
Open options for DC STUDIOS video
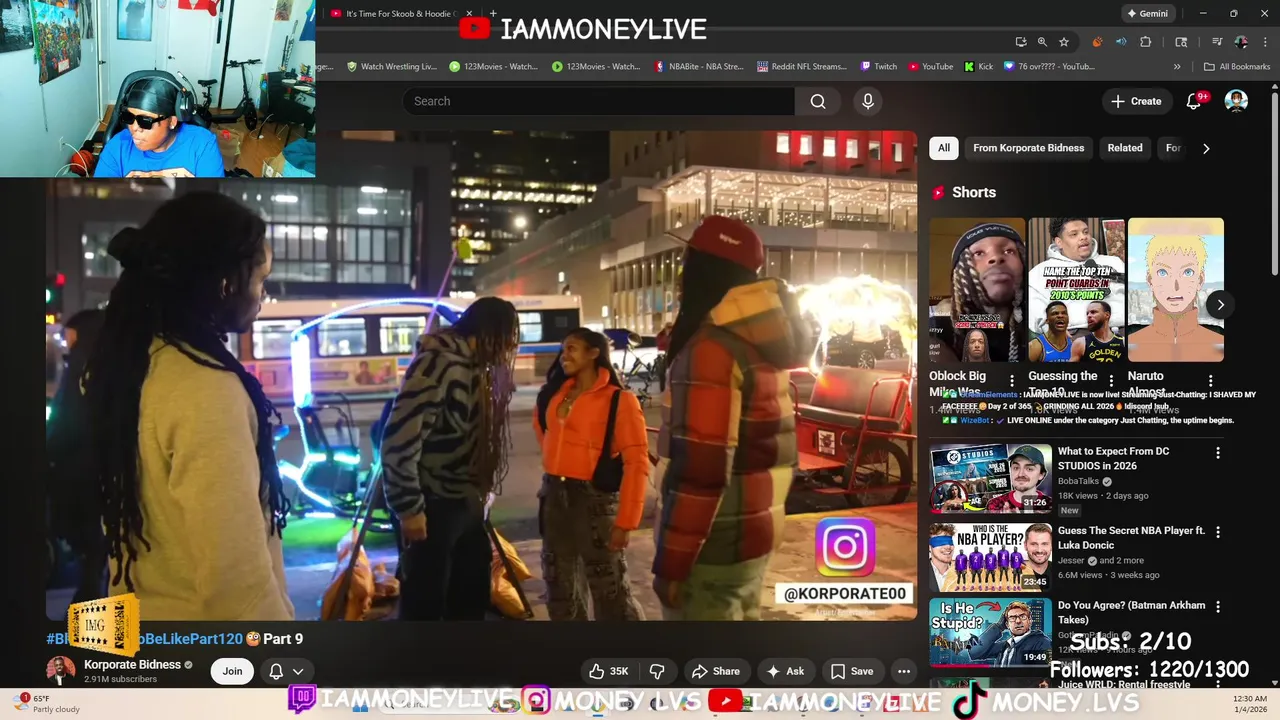coord(1218,453)
